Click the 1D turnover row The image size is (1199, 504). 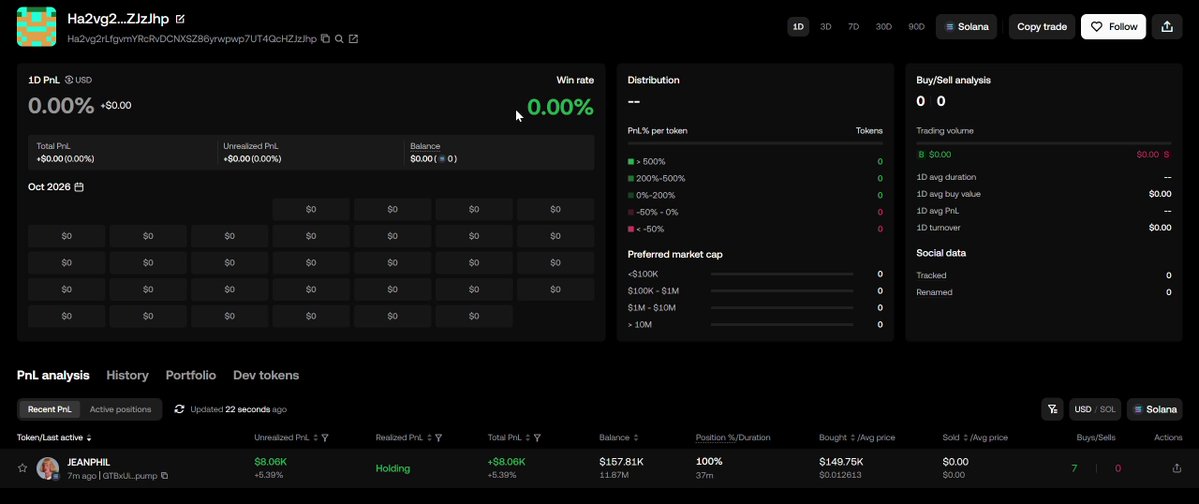tap(1044, 228)
